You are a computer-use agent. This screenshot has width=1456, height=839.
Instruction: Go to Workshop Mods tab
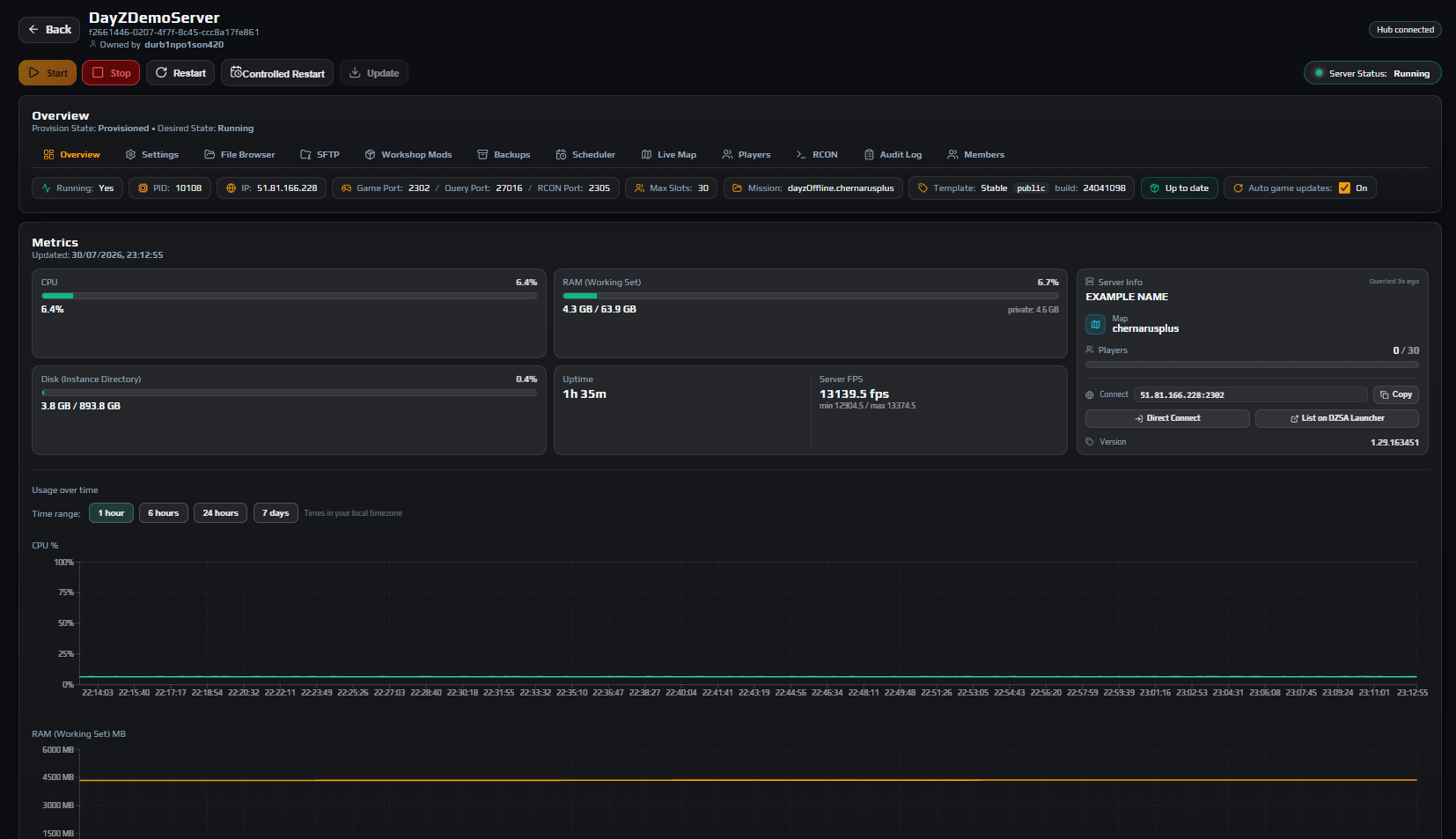coord(408,154)
